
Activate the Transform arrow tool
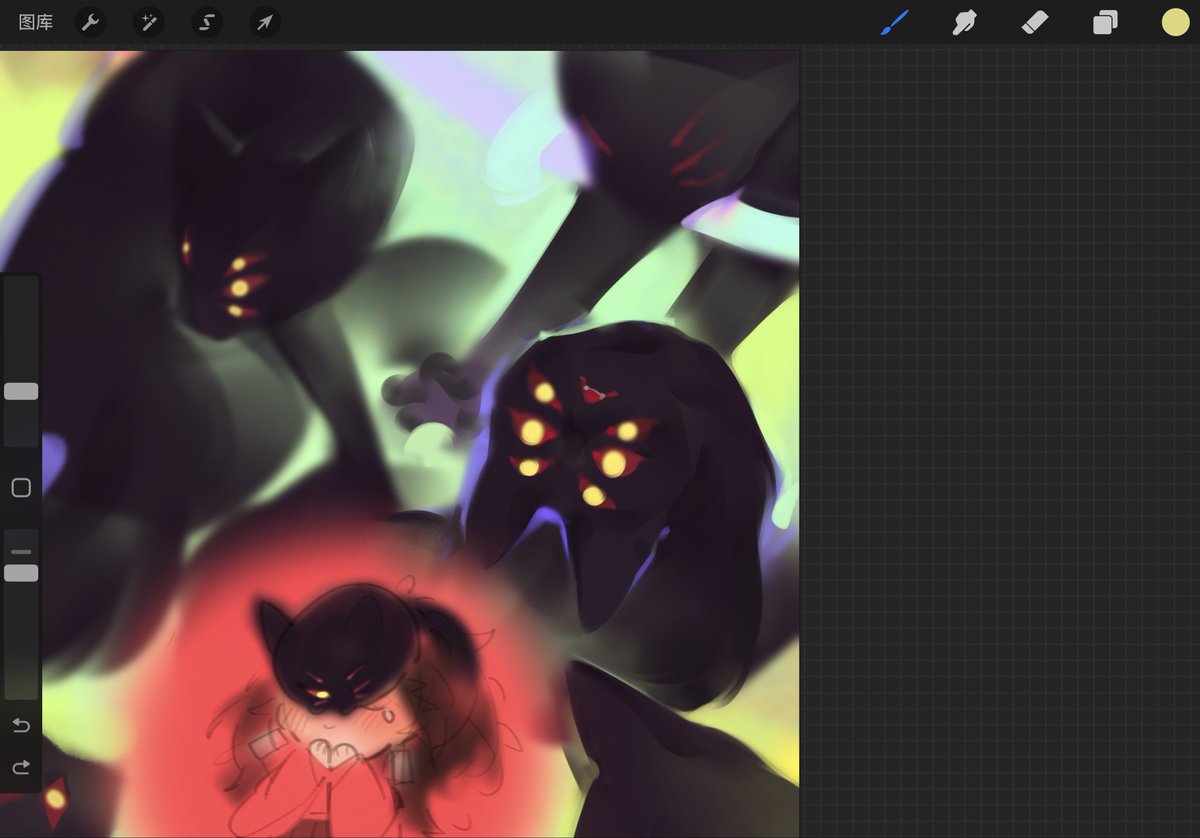tap(265, 22)
